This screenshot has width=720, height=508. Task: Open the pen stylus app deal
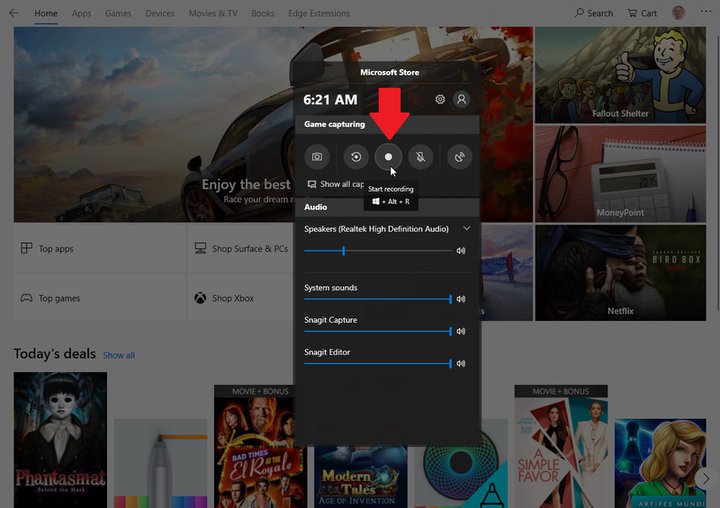[160, 463]
